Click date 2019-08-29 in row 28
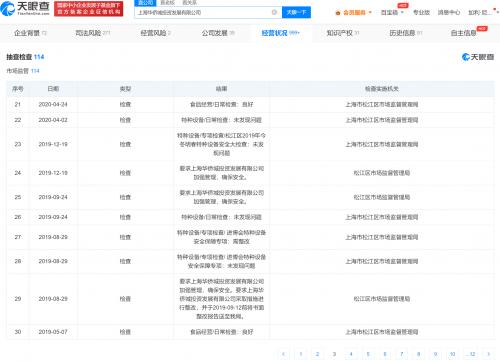The height and width of the screenshot is (362, 500). tap(53, 261)
